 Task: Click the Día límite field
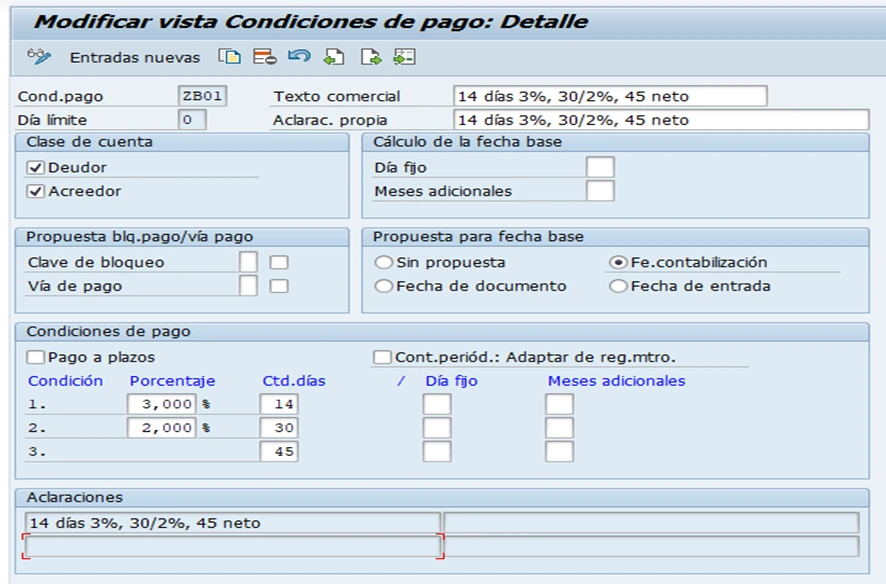192,120
